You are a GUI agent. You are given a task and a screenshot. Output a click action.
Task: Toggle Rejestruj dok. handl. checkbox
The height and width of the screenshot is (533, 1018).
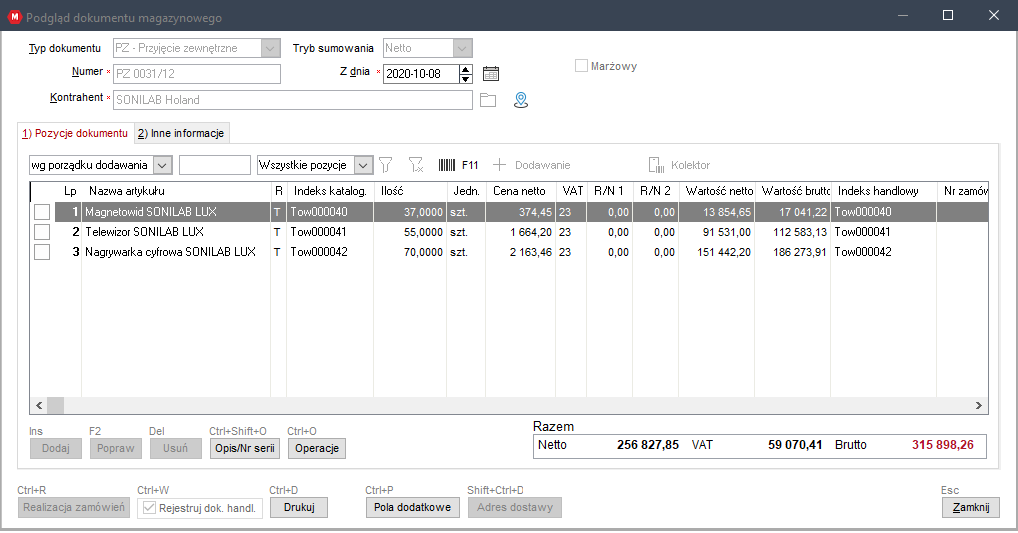[x=149, y=508]
